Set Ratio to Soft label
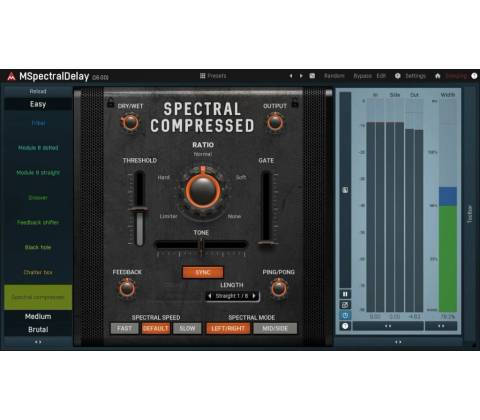This screenshot has height=420, width=480. pos(241,178)
